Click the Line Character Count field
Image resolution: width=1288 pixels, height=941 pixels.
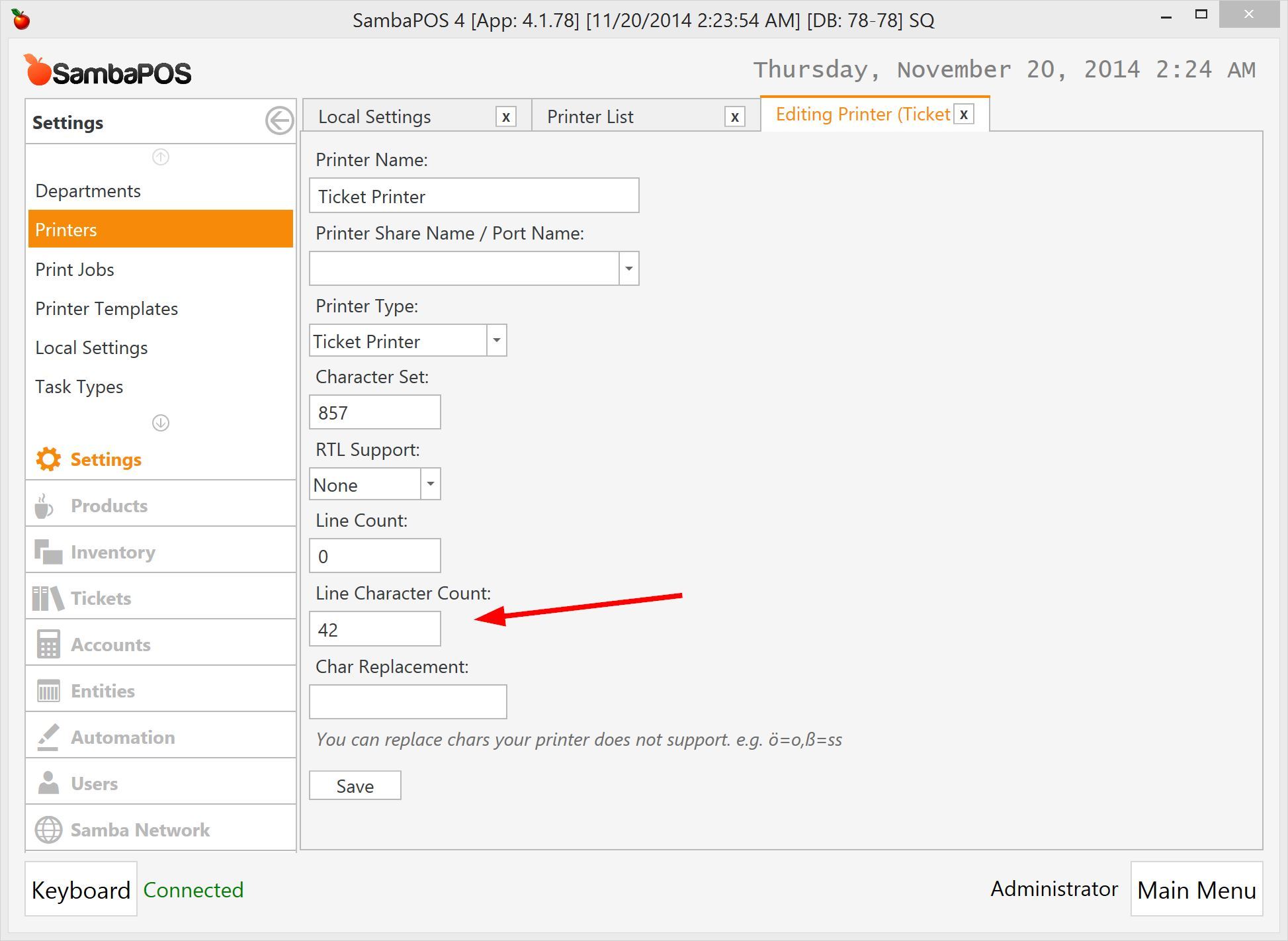[x=374, y=629]
